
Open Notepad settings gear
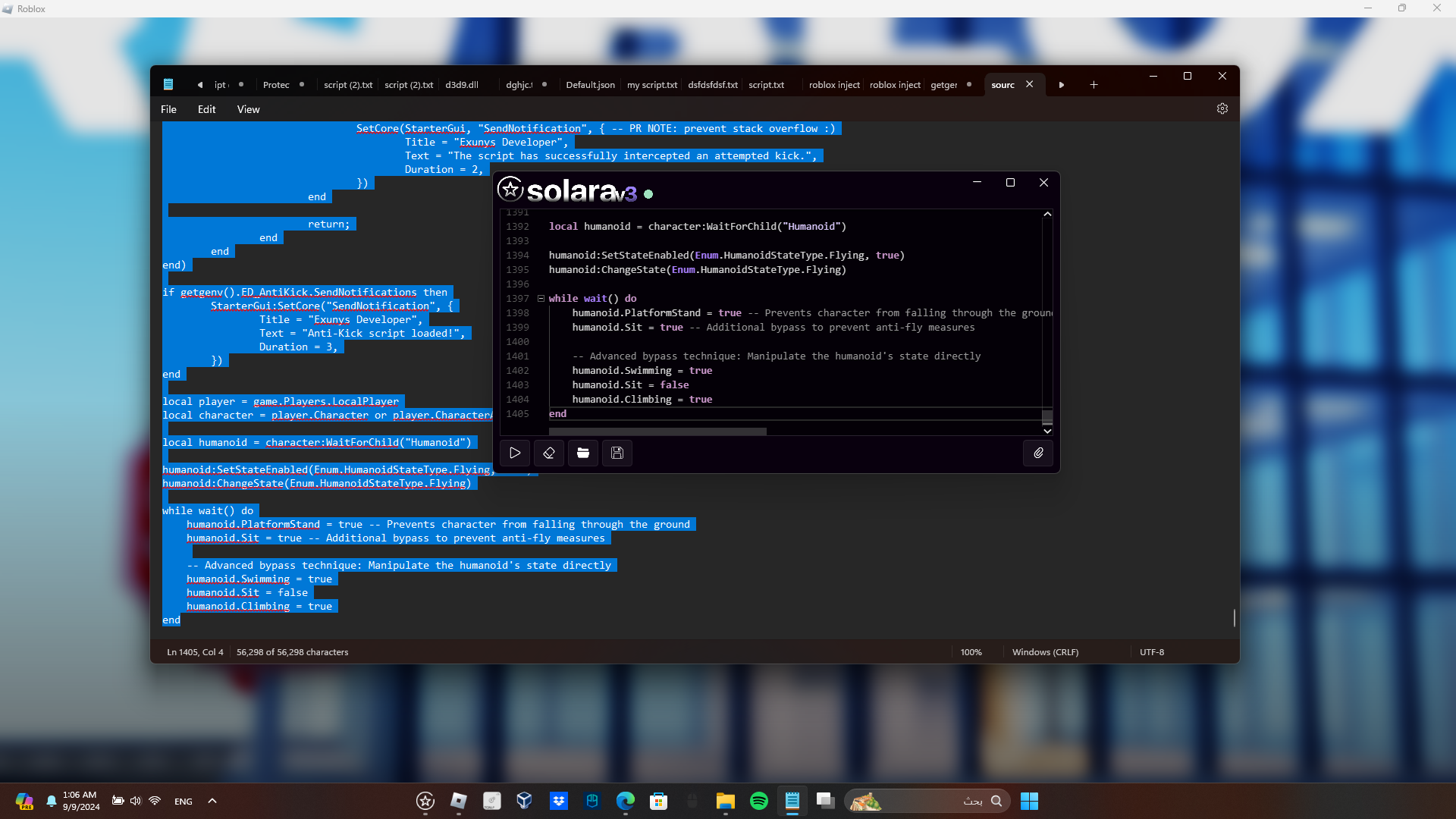1222,108
